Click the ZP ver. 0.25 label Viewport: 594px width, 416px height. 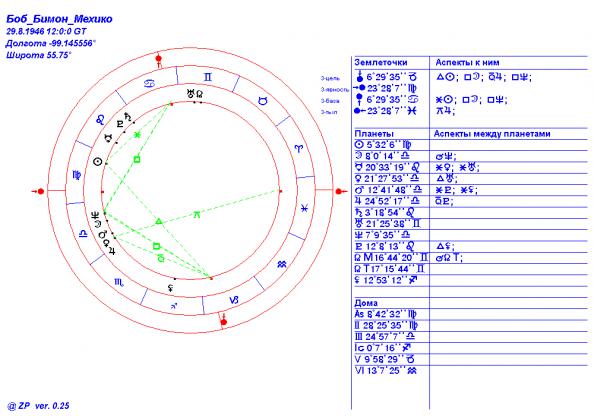point(38,406)
